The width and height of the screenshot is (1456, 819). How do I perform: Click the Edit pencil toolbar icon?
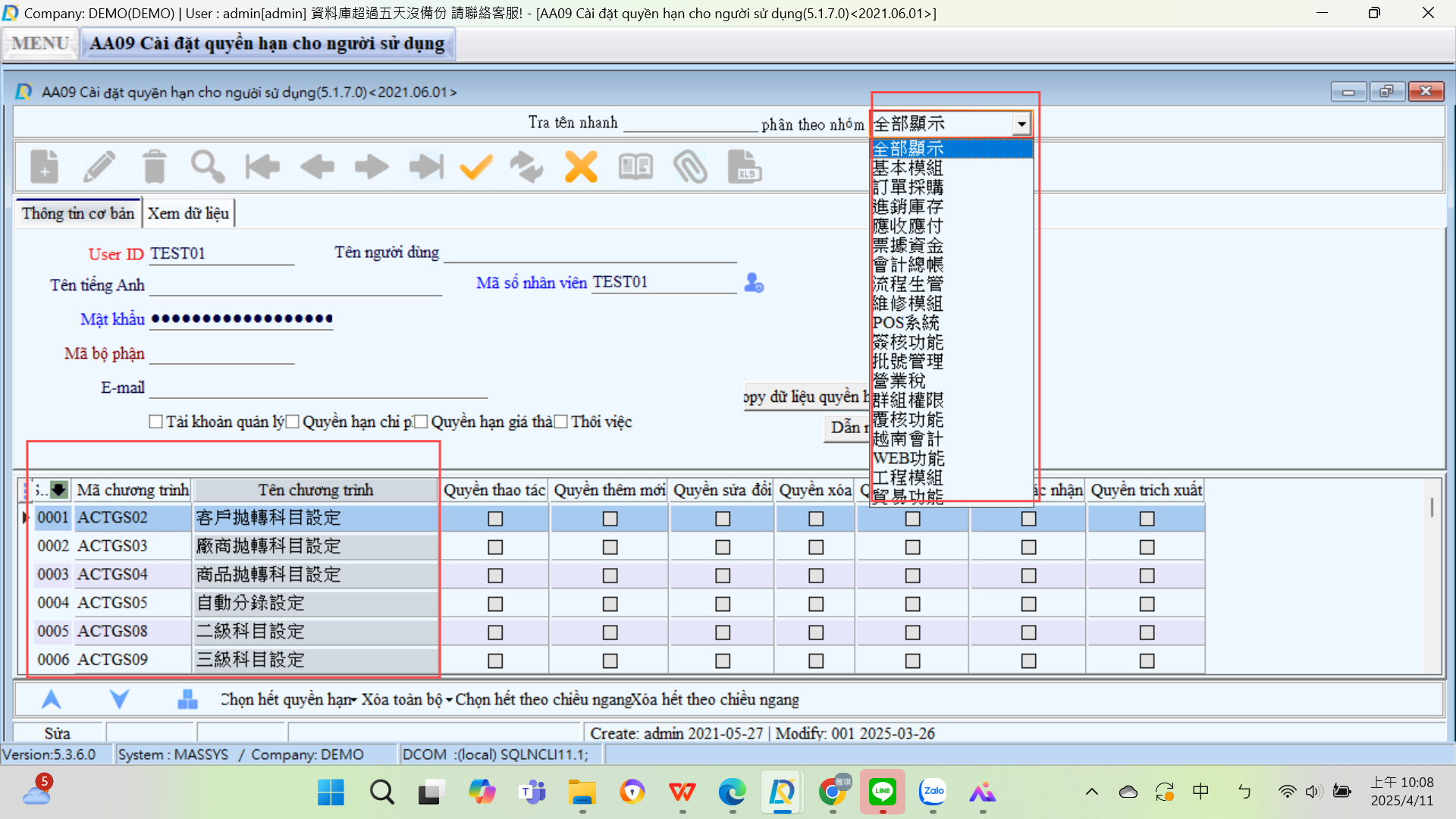click(x=99, y=166)
